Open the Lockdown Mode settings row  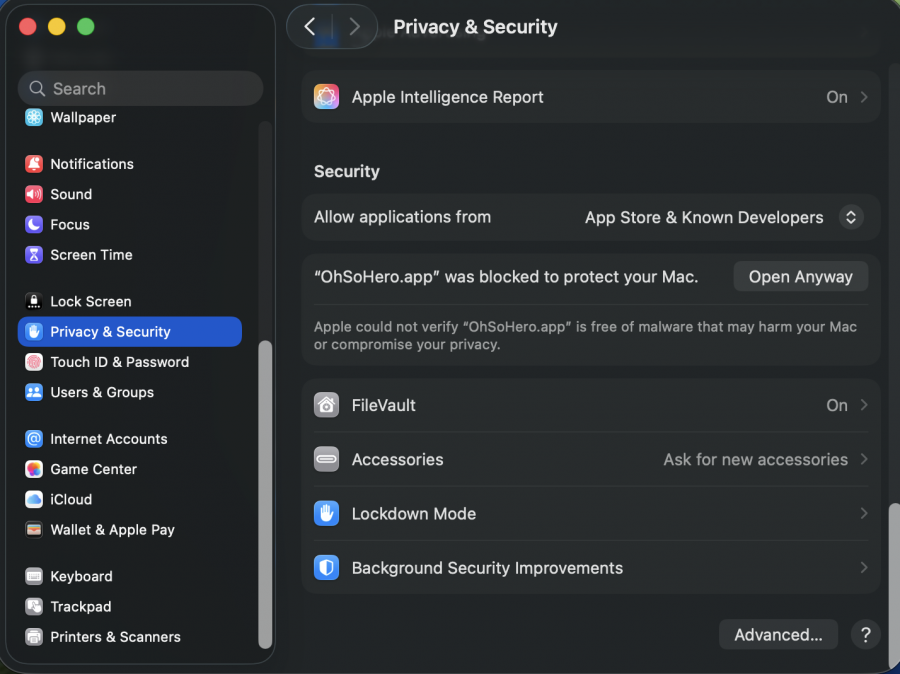[591, 513]
